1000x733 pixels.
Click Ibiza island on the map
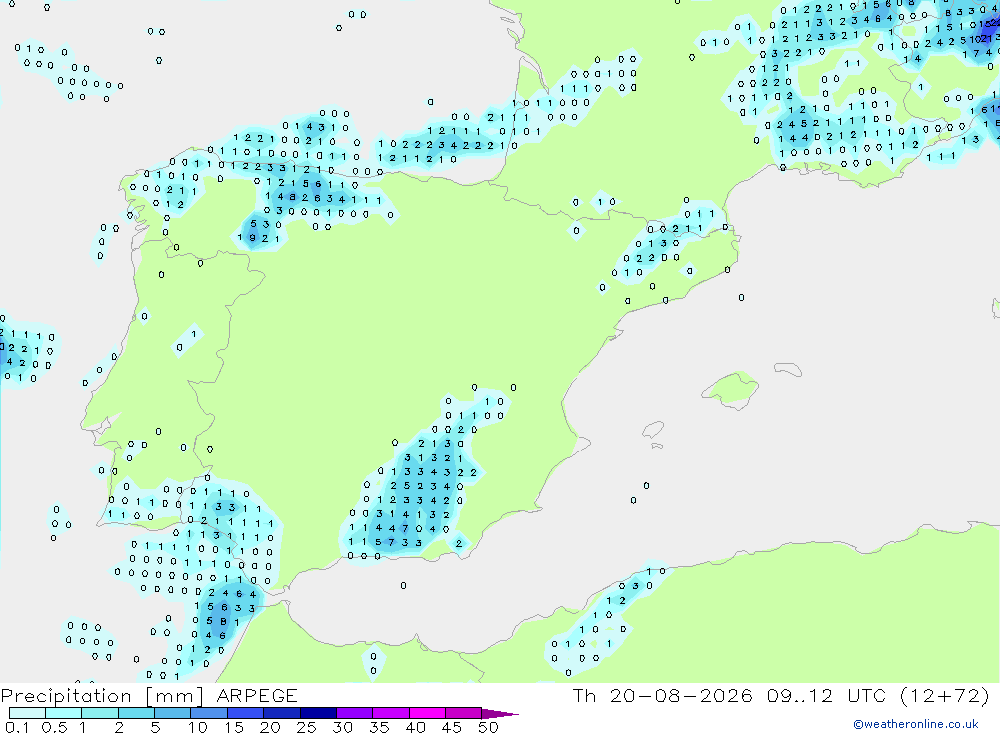click(653, 429)
